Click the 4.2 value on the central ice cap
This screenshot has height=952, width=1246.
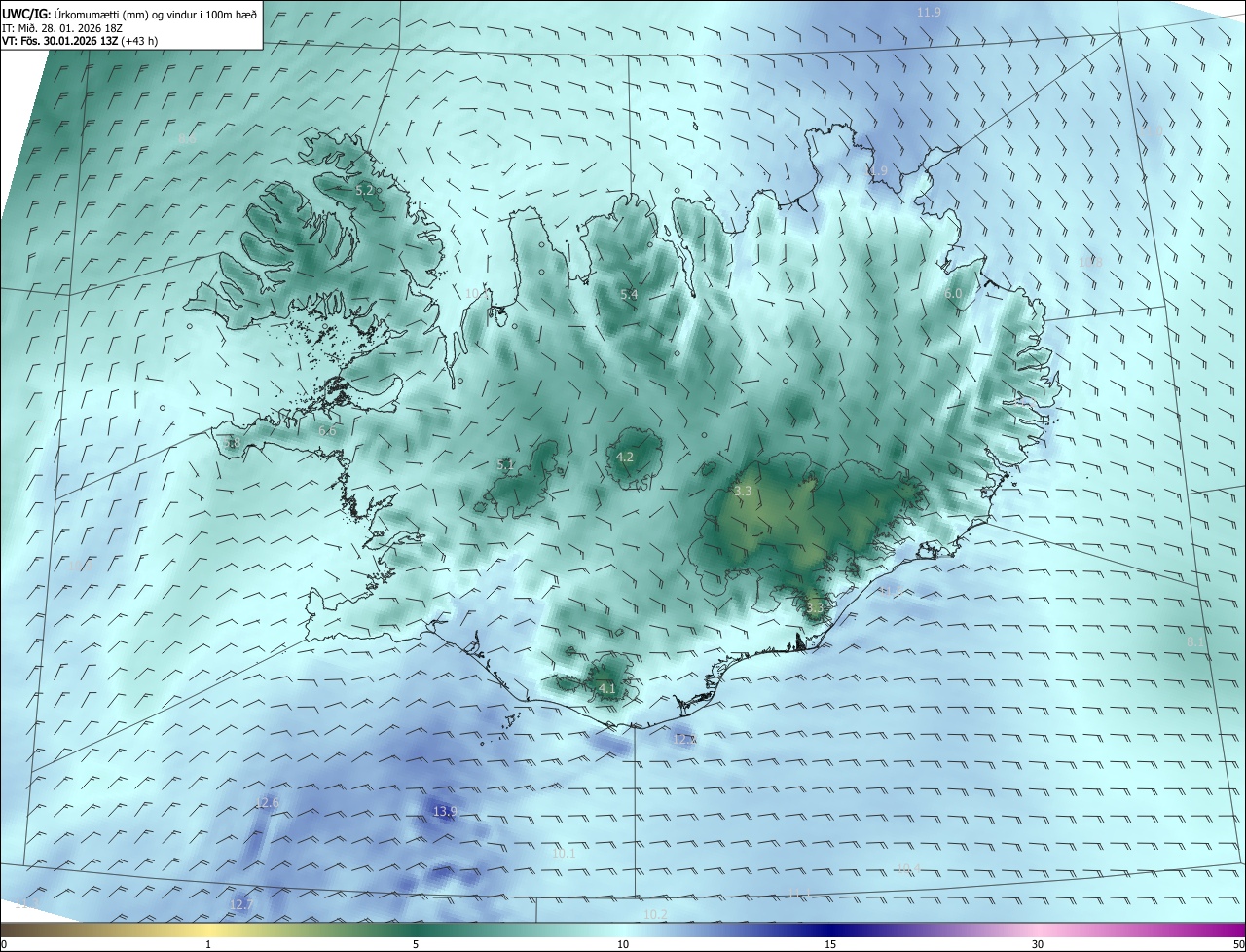pos(625,457)
